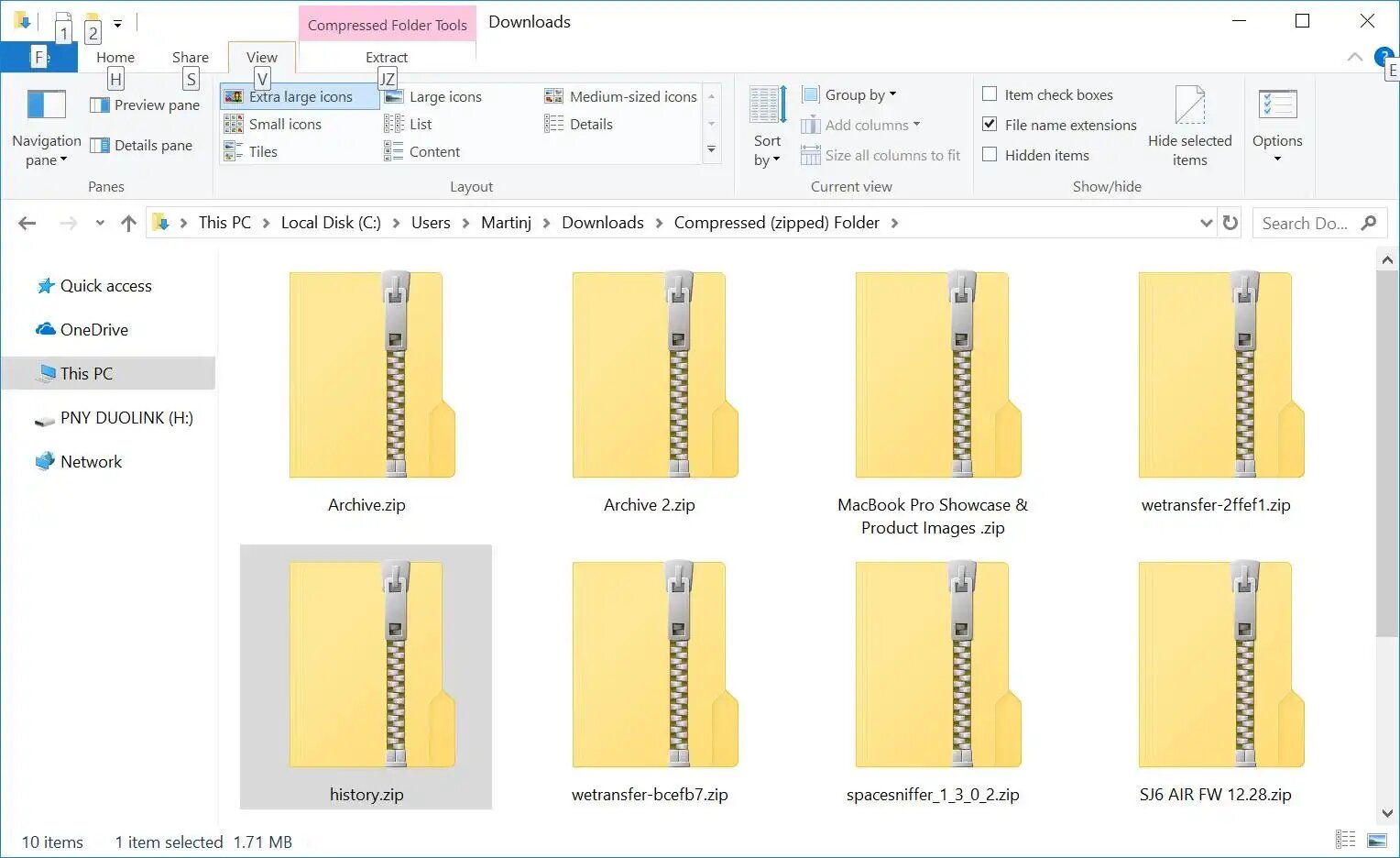The height and width of the screenshot is (858, 1400).
Task: Toggle the Details pane
Action: coord(142,145)
